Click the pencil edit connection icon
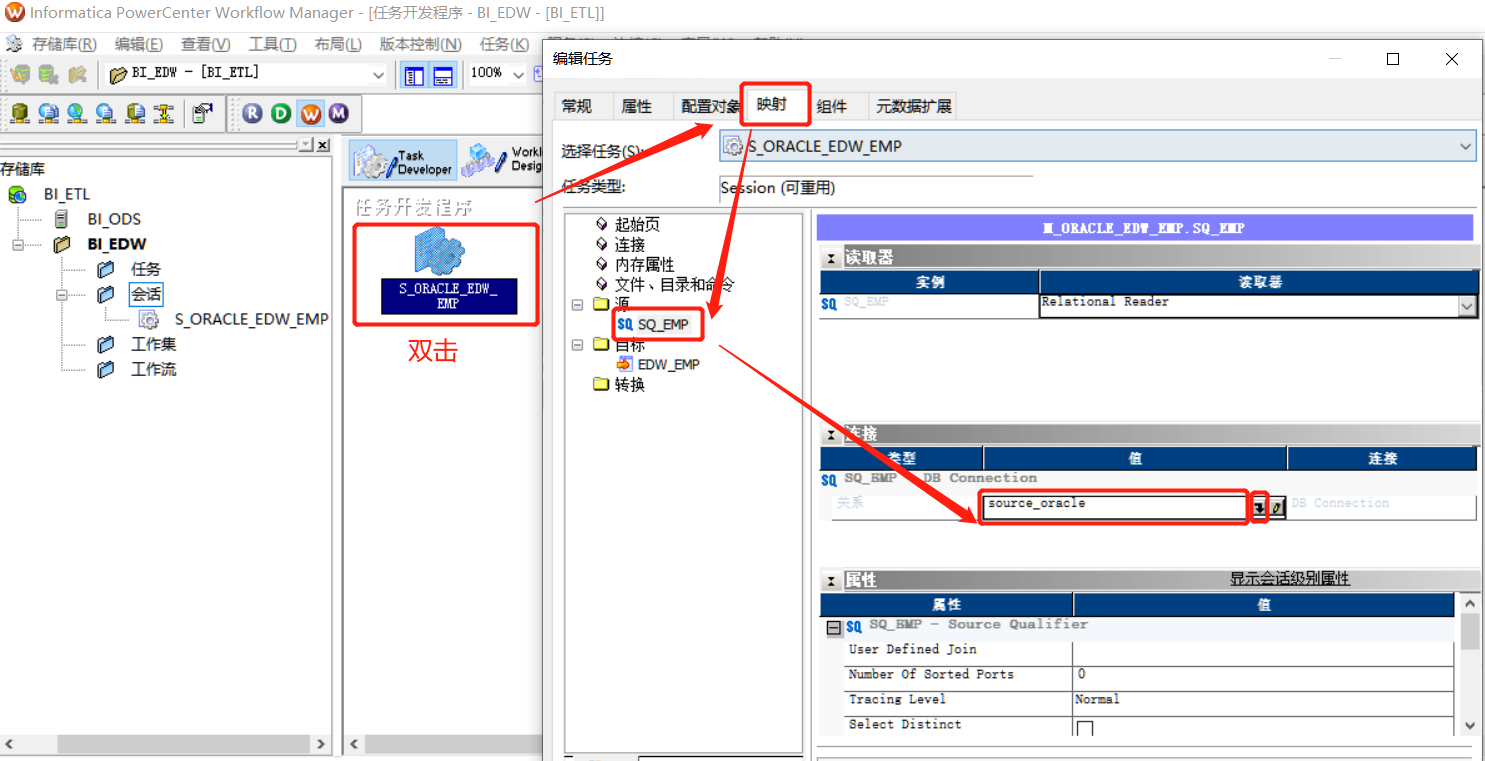 coord(1277,508)
